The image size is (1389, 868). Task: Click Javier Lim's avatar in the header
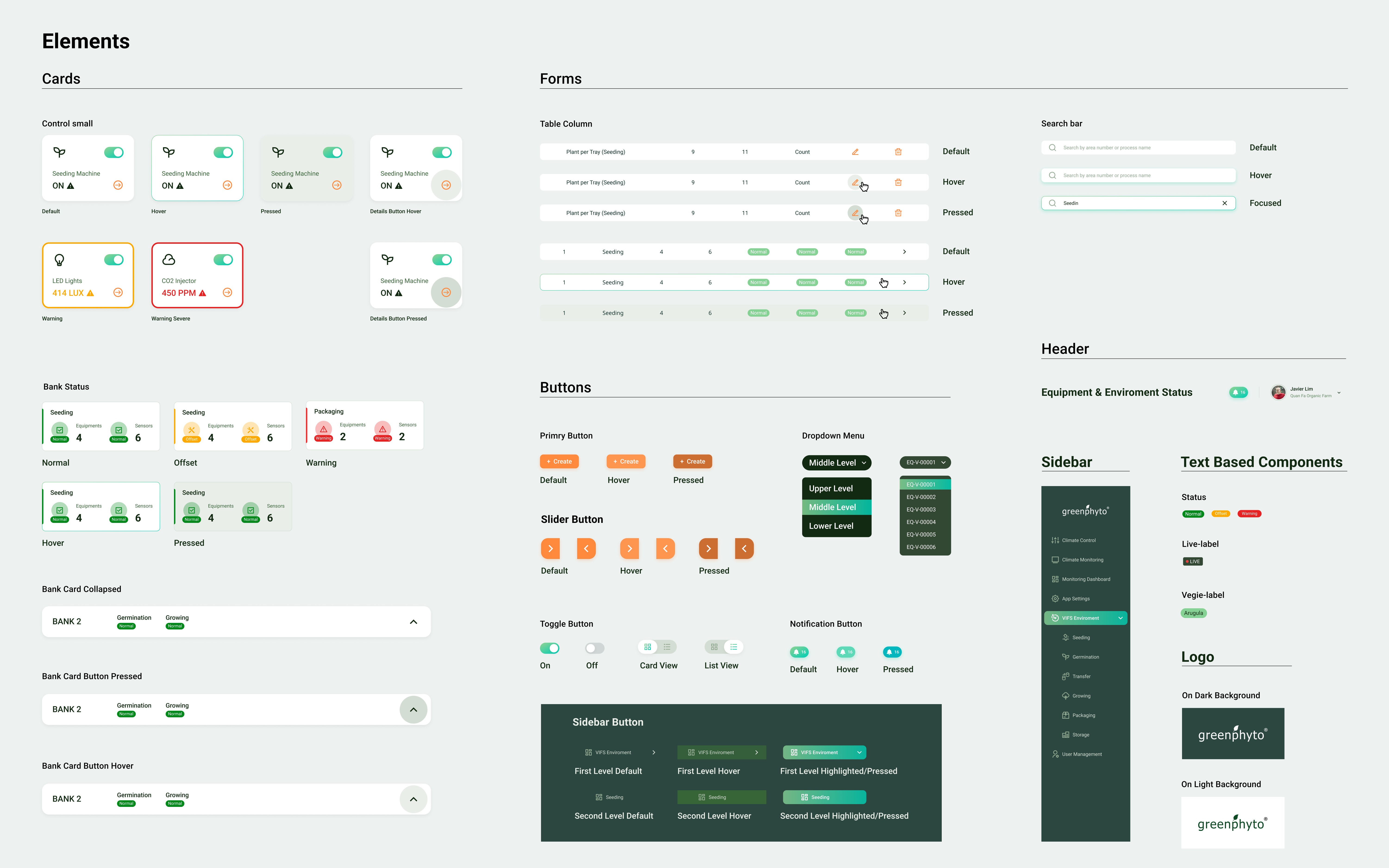tap(1278, 393)
